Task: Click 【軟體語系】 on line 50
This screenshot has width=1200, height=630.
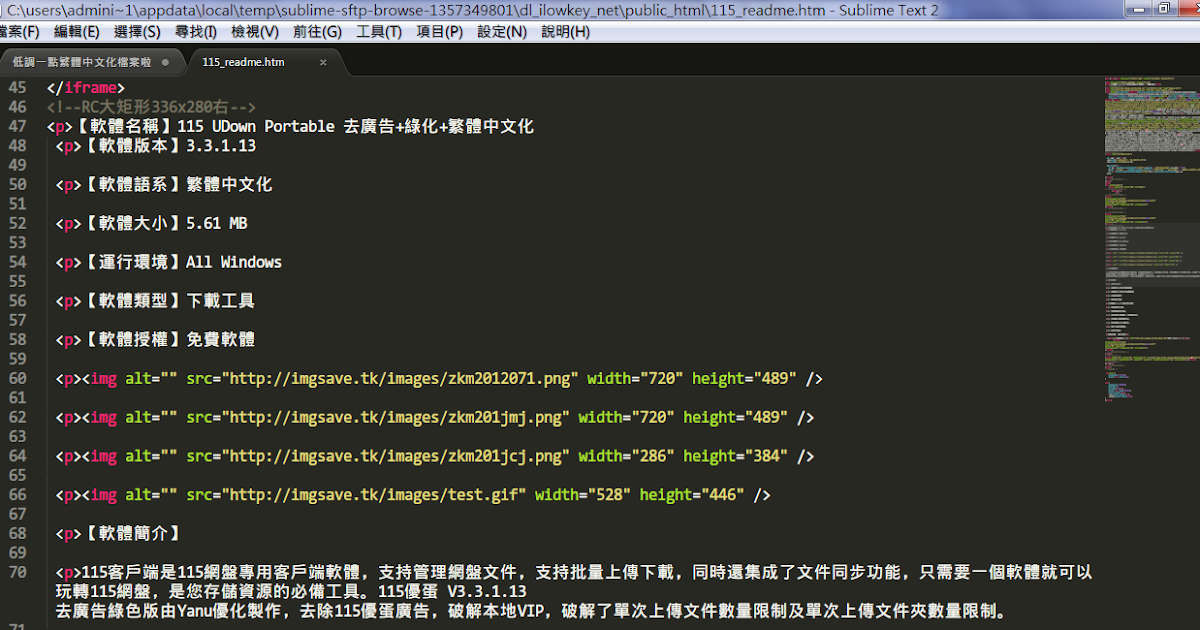Action: (x=133, y=185)
